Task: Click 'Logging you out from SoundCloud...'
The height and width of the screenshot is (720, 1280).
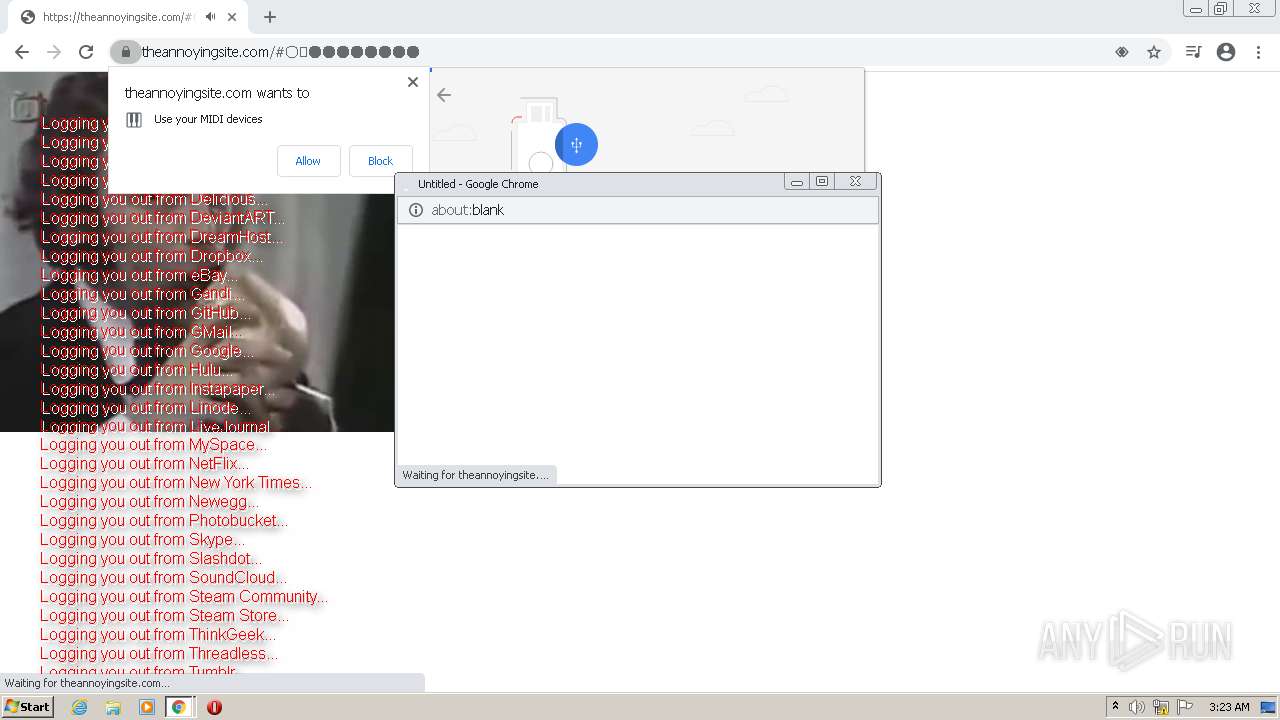Action: (163, 578)
